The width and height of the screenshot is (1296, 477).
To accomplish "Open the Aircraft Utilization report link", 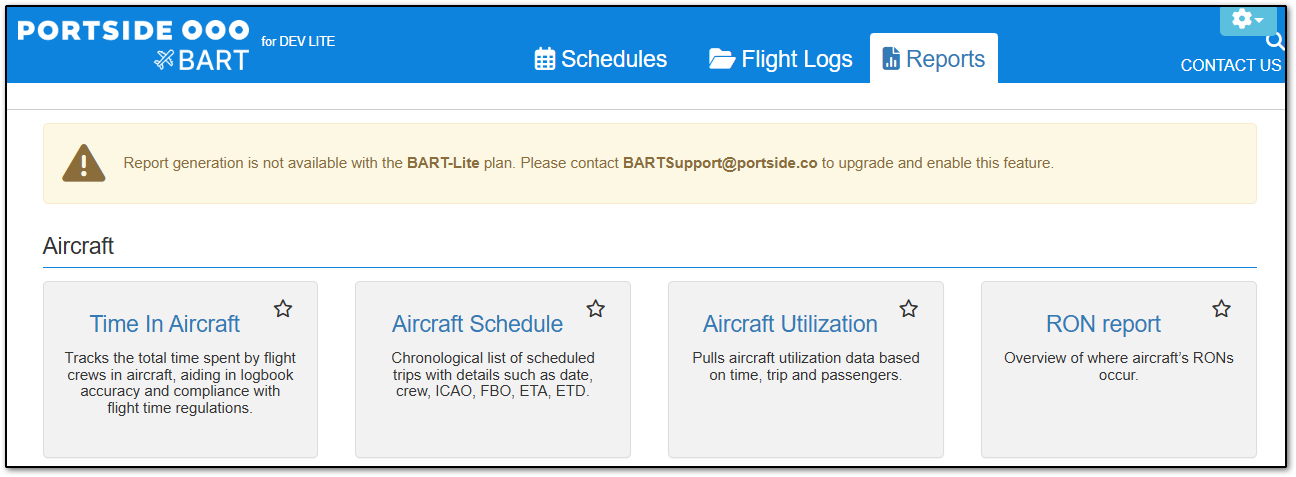I will (790, 324).
